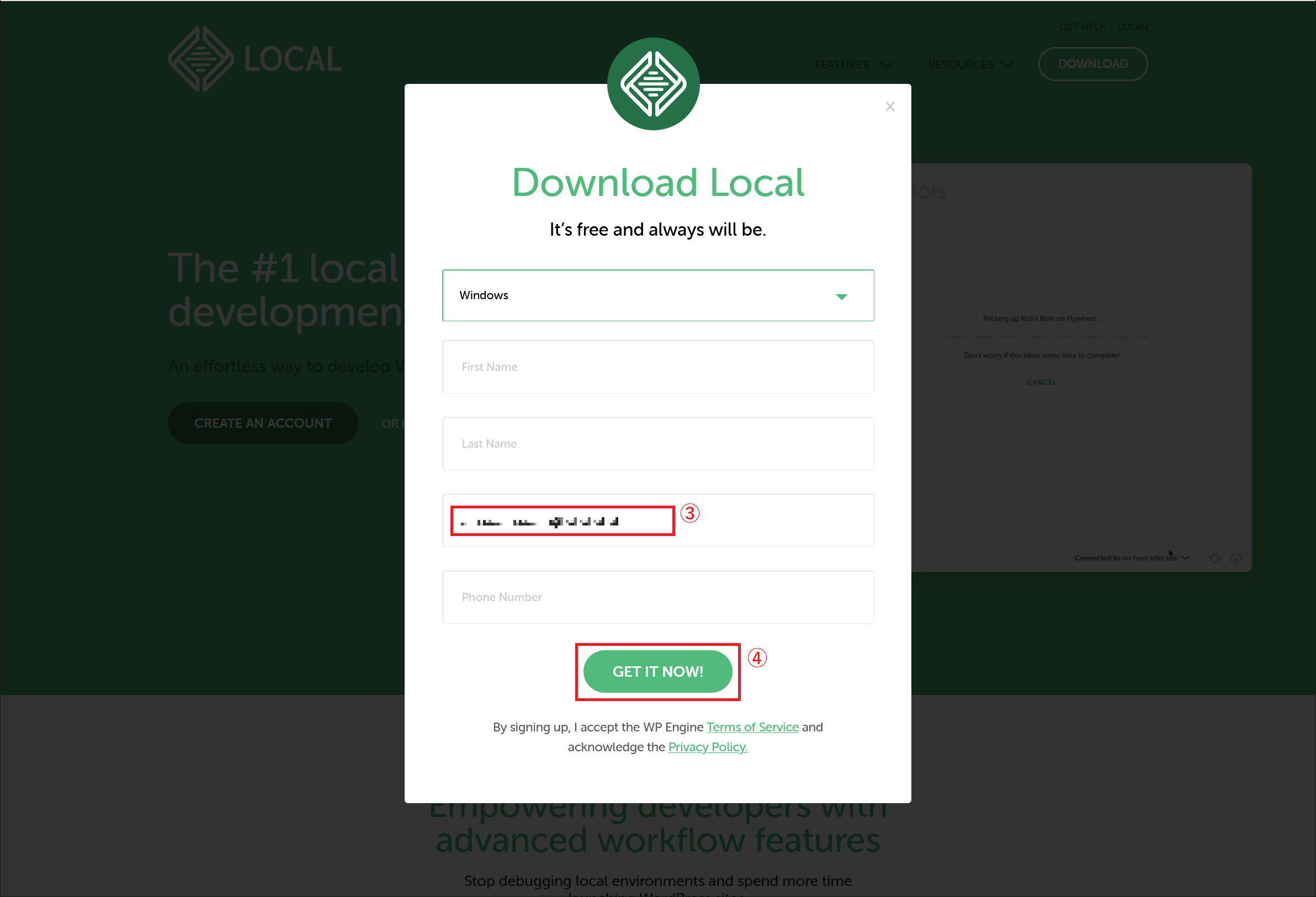Click the DOWNLOAD button in header
This screenshot has height=897, width=1316.
tap(1093, 64)
